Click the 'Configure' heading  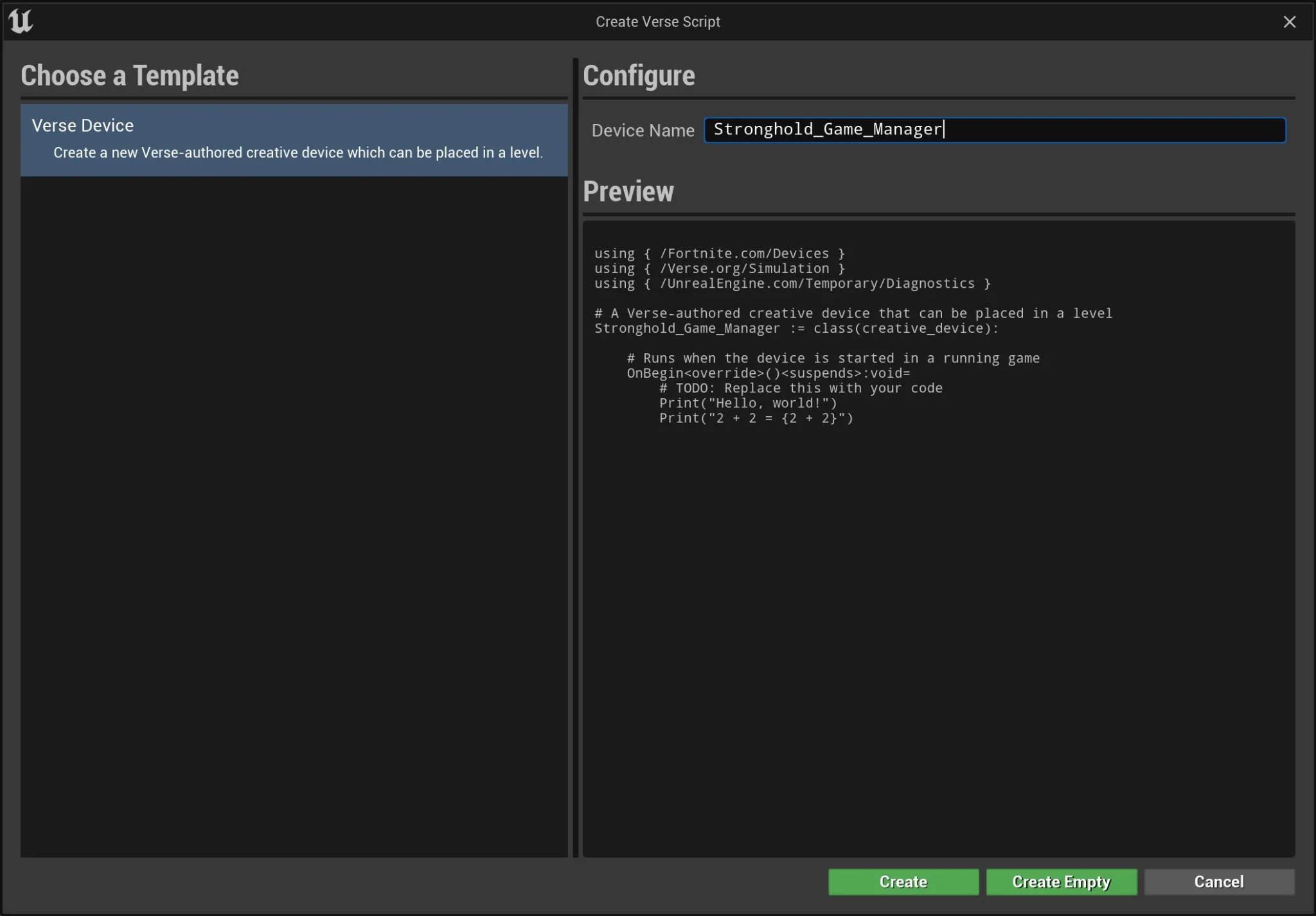(x=639, y=76)
